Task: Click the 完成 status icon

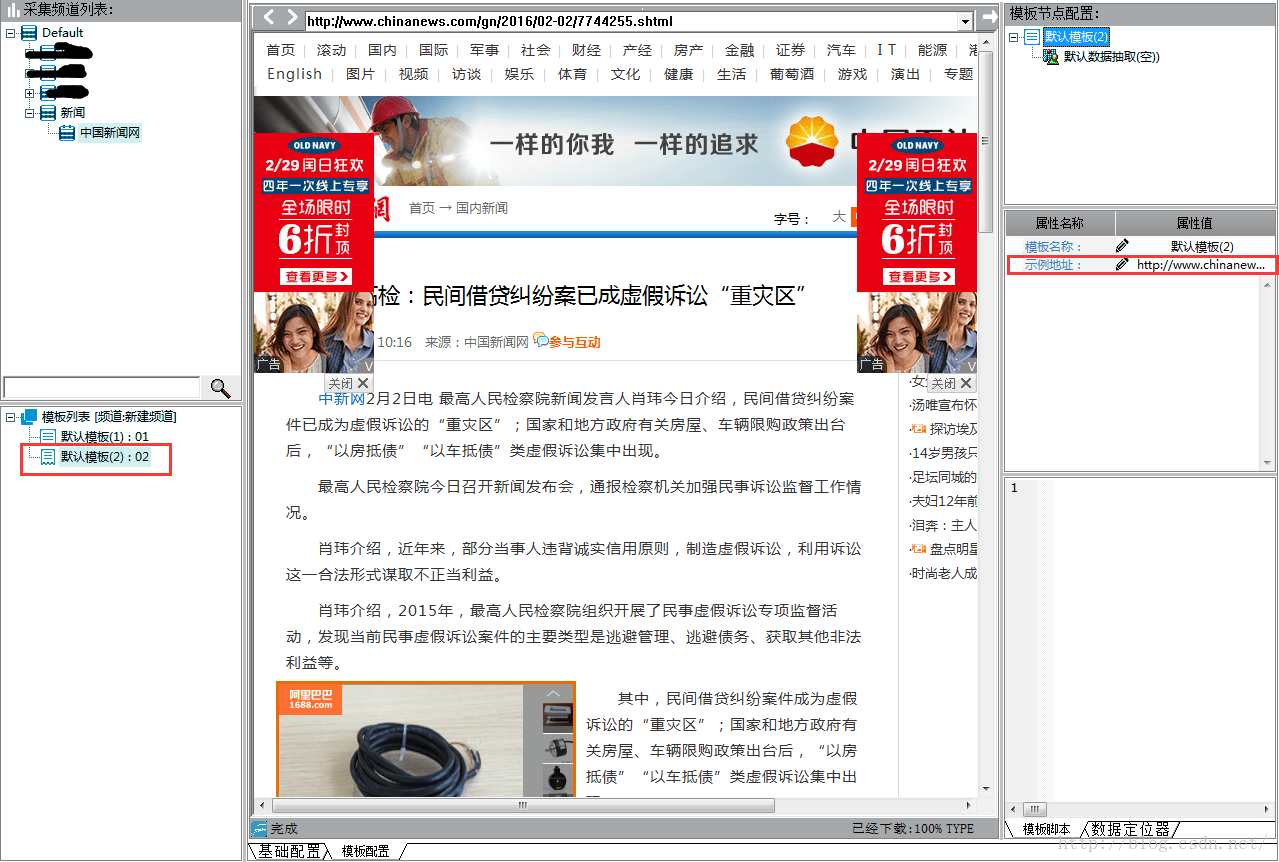Action: click(260, 829)
